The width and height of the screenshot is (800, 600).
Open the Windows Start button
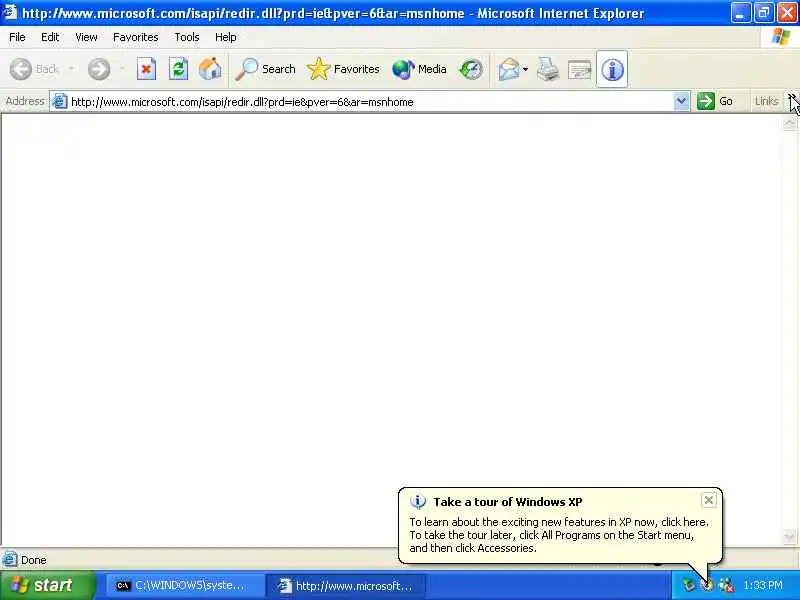tap(47, 585)
